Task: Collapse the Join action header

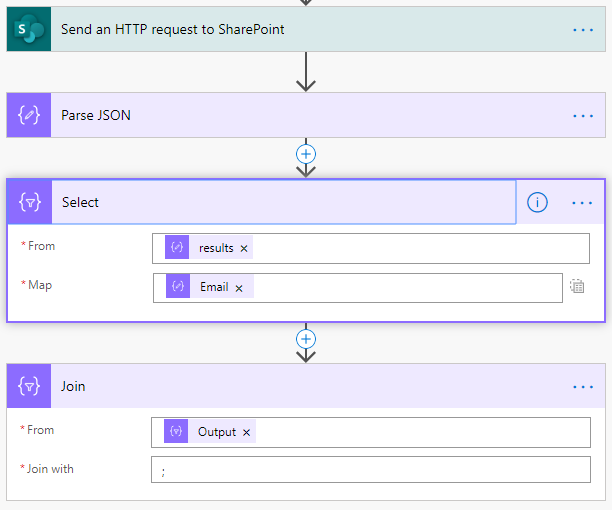Action: (x=308, y=386)
